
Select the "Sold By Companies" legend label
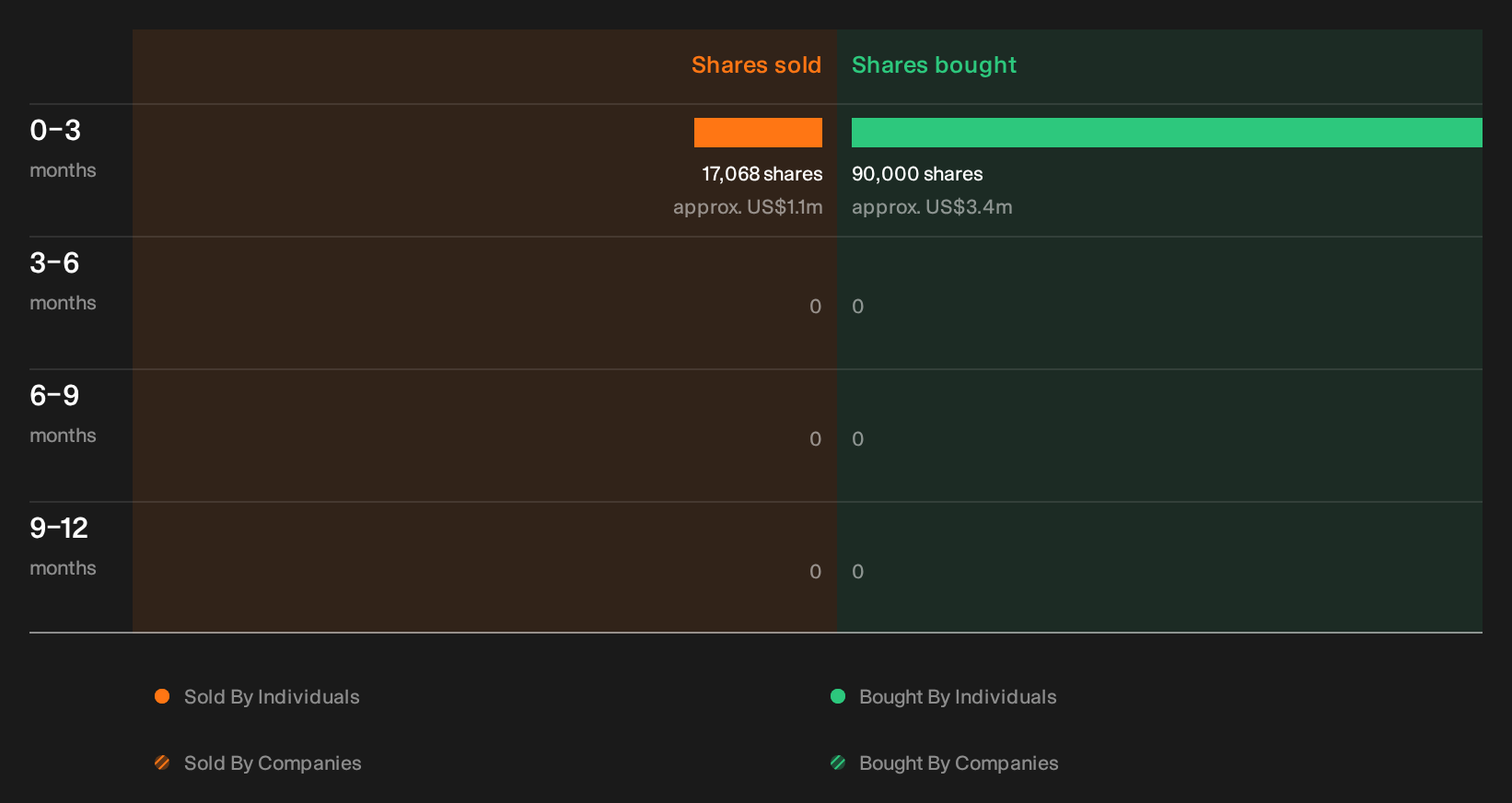click(x=273, y=763)
